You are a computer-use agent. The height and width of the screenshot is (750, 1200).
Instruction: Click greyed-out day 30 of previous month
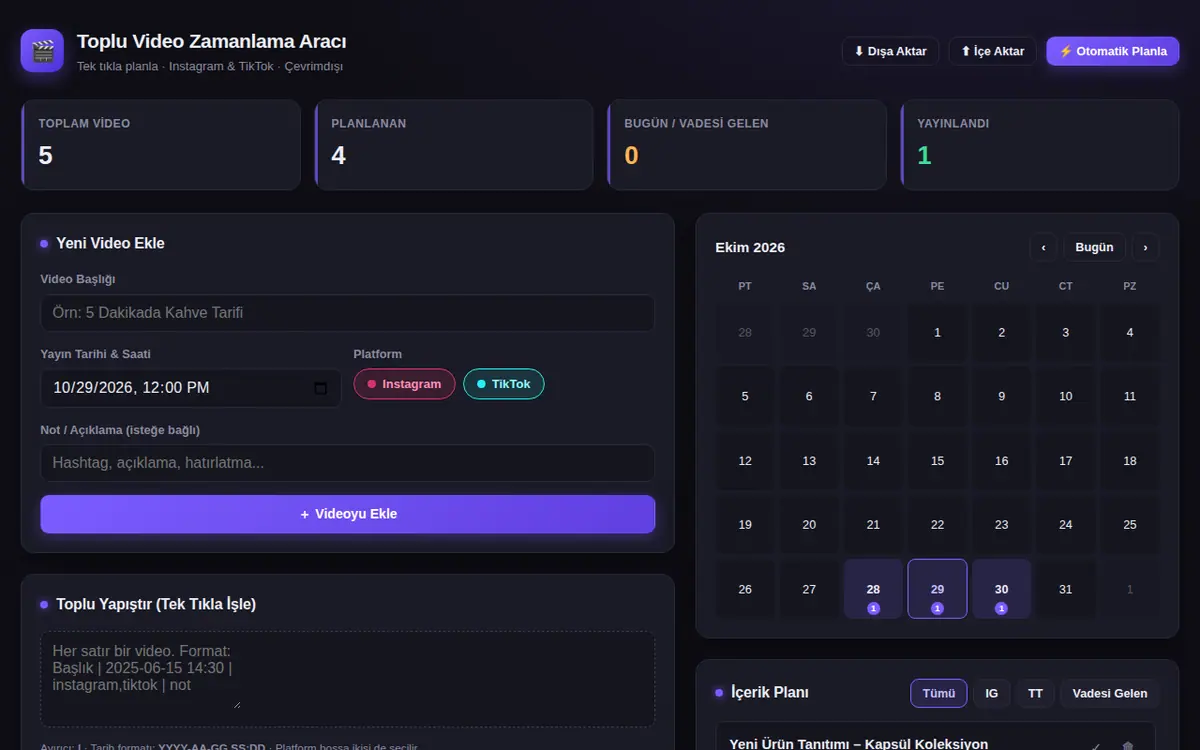pyautogui.click(x=873, y=332)
